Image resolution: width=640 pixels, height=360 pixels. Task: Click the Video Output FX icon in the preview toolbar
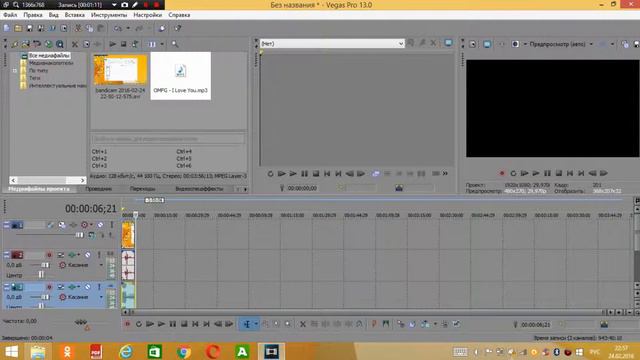tap(501, 44)
